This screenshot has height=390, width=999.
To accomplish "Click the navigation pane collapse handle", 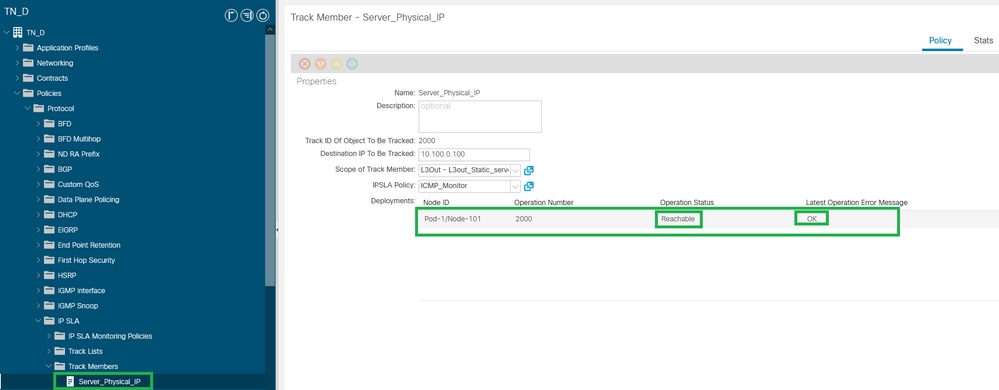I will pyautogui.click(x=277, y=229).
